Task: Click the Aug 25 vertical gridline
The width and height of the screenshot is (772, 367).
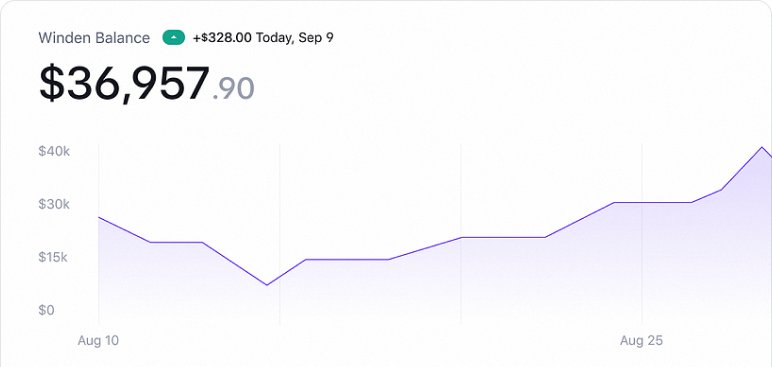Action: click(642, 234)
